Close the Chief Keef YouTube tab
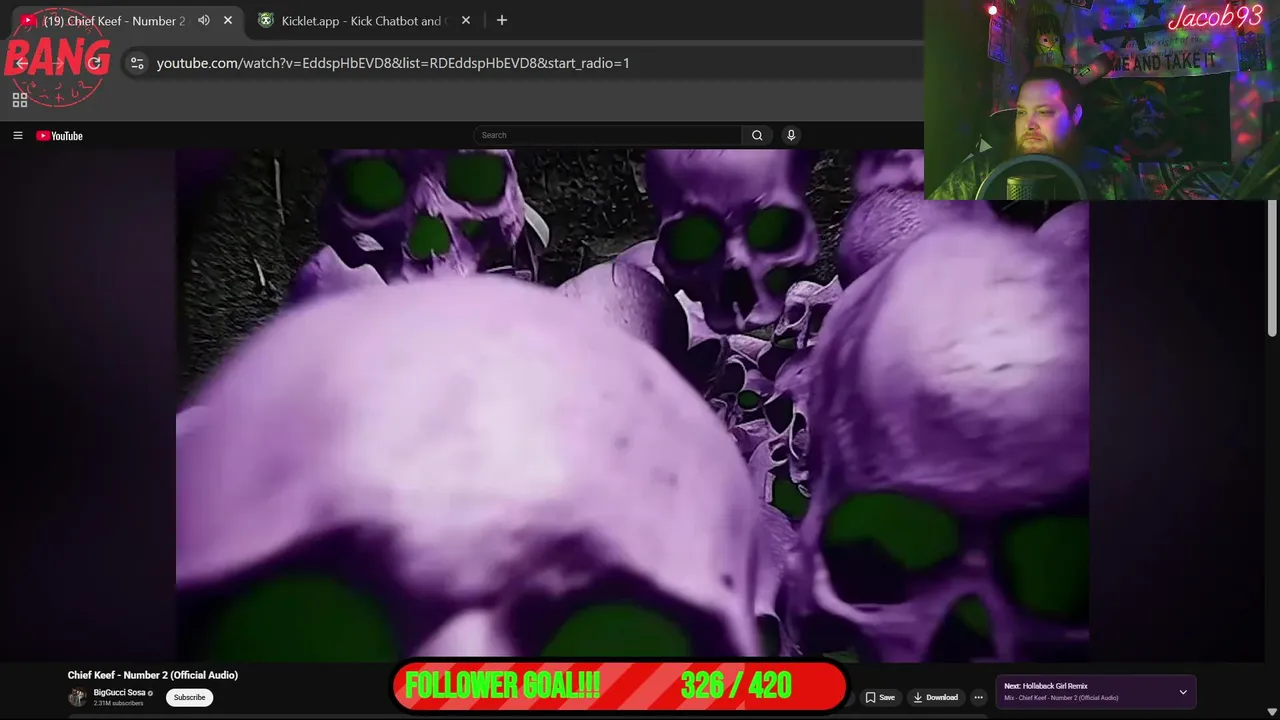The height and width of the screenshot is (720, 1280). 228,20
